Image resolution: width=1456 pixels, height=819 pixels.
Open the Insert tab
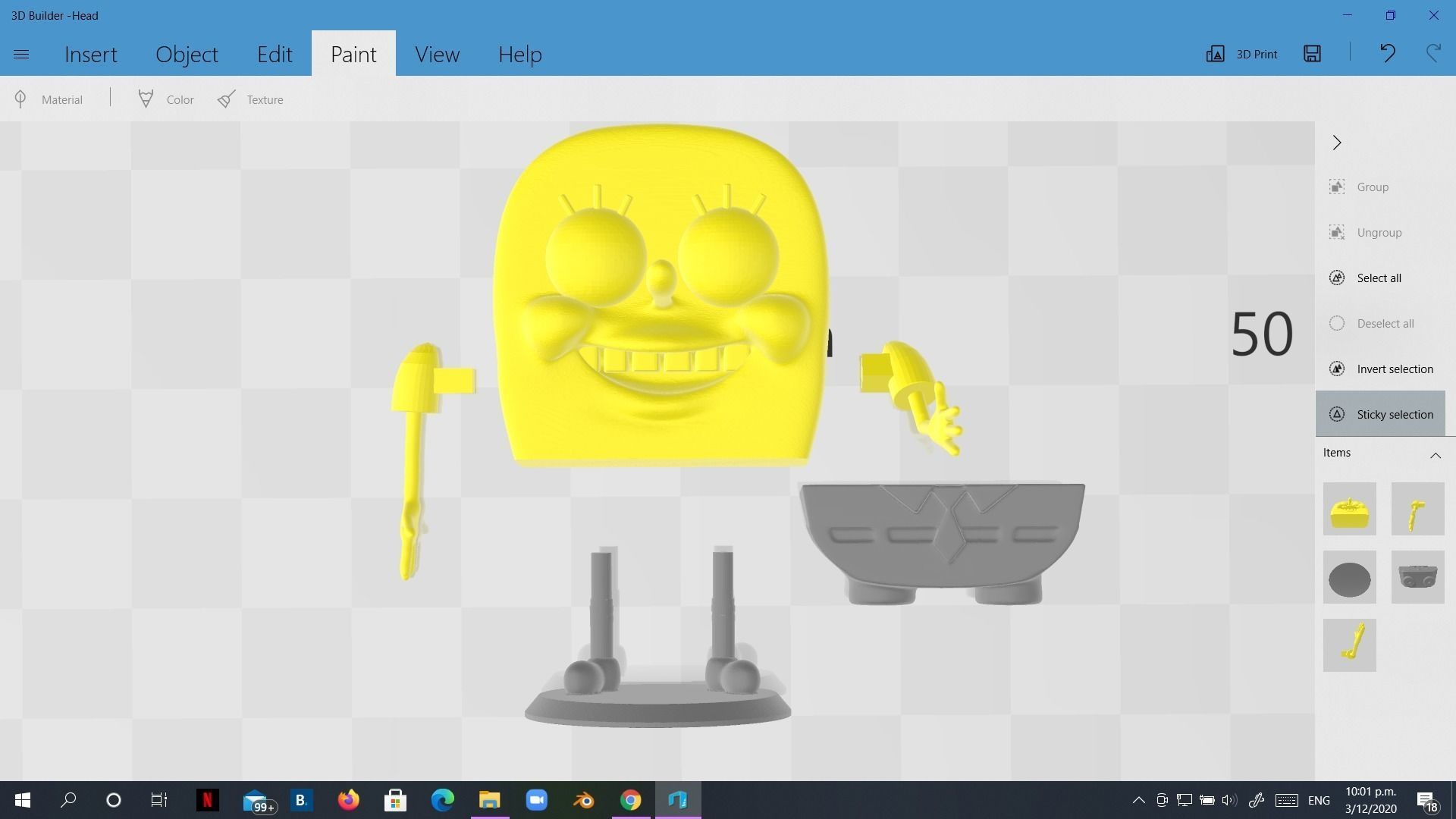pyautogui.click(x=90, y=54)
